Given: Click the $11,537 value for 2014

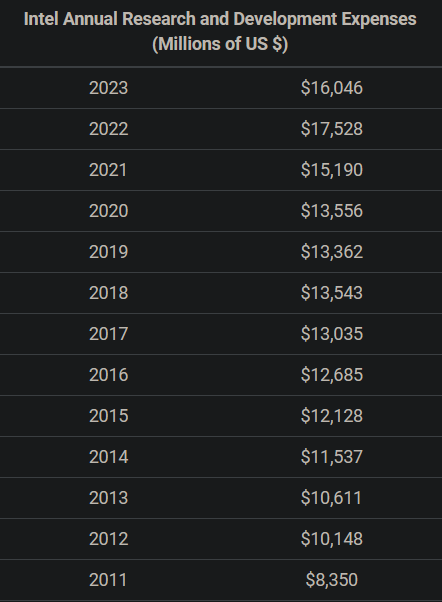Looking at the screenshot, I should click(x=332, y=457).
